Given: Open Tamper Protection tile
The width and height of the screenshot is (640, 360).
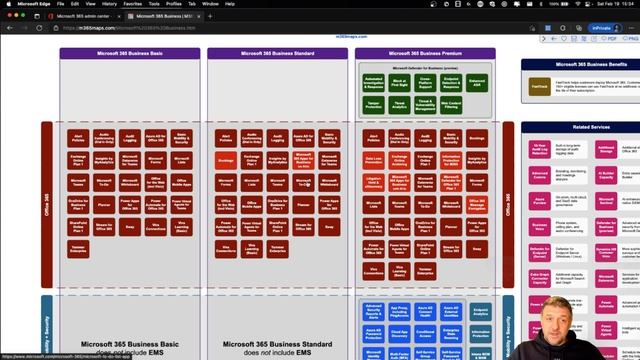Looking at the screenshot, I should tap(373, 105).
